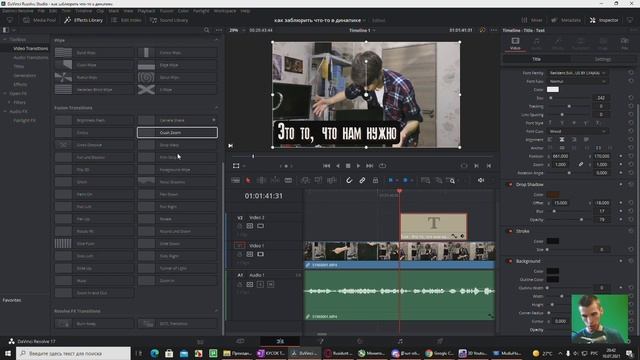The width and height of the screenshot is (640, 360).
Task: Click the Position X value field
Action: pyautogui.click(x=560, y=156)
